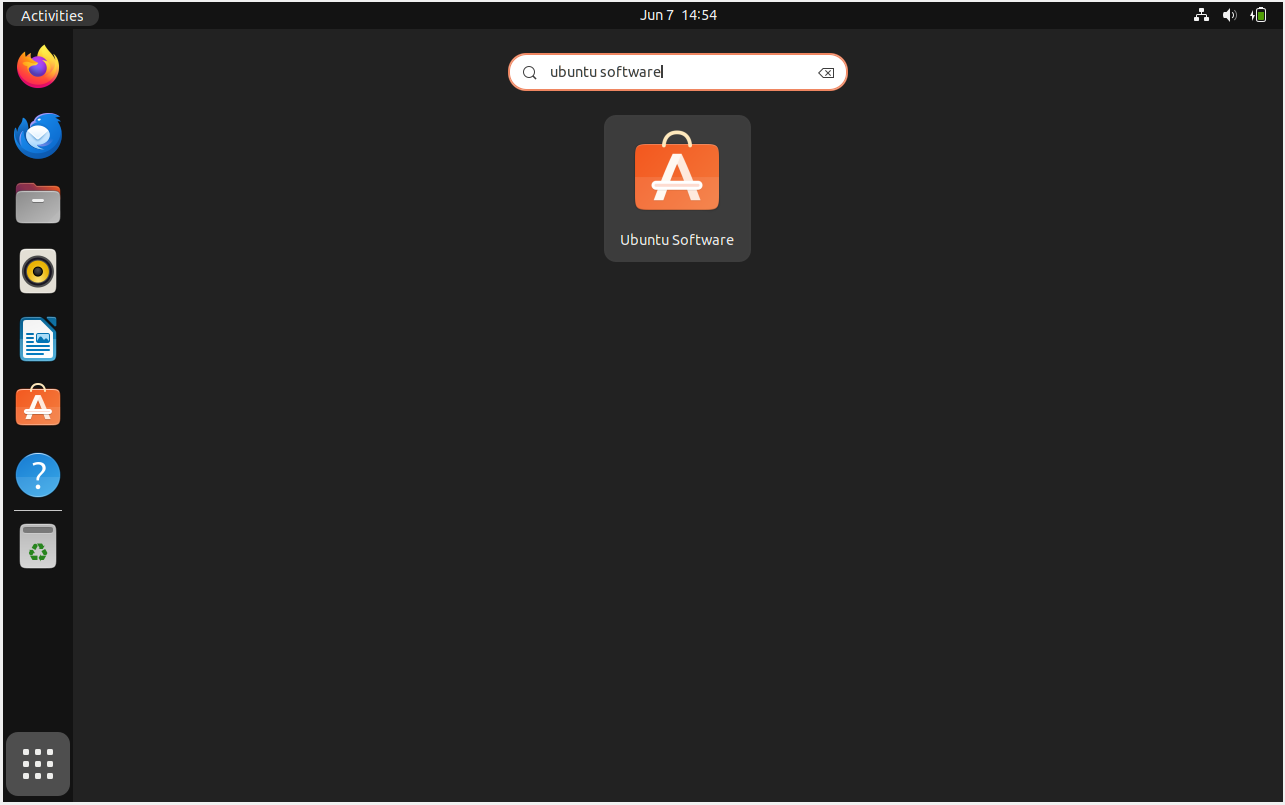The width and height of the screenshot is (1285, 805).
Task: Open Thunderbird Mail from the dock
Action: pos(38,136)
